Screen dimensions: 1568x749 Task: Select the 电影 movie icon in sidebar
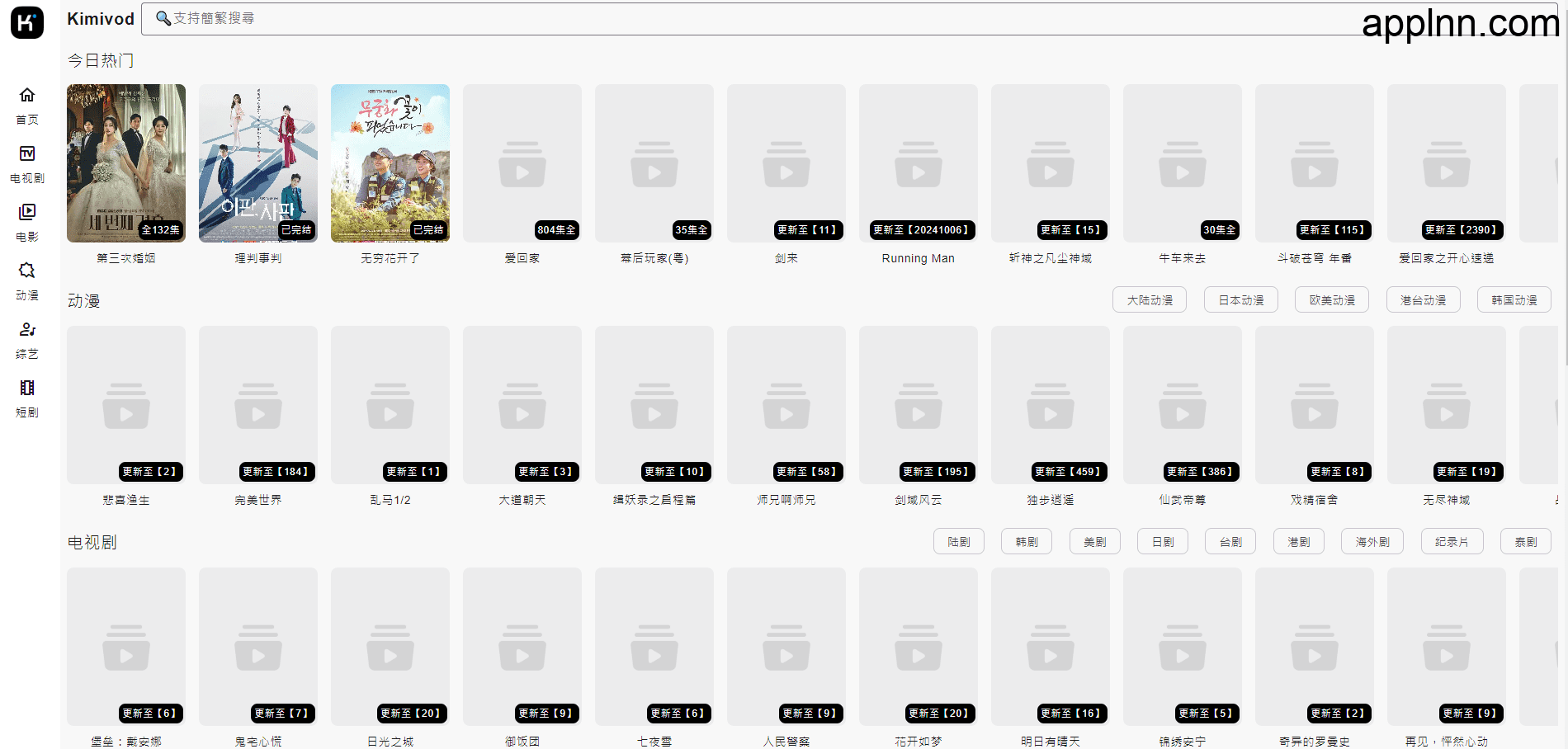click(x=27, y=213)
